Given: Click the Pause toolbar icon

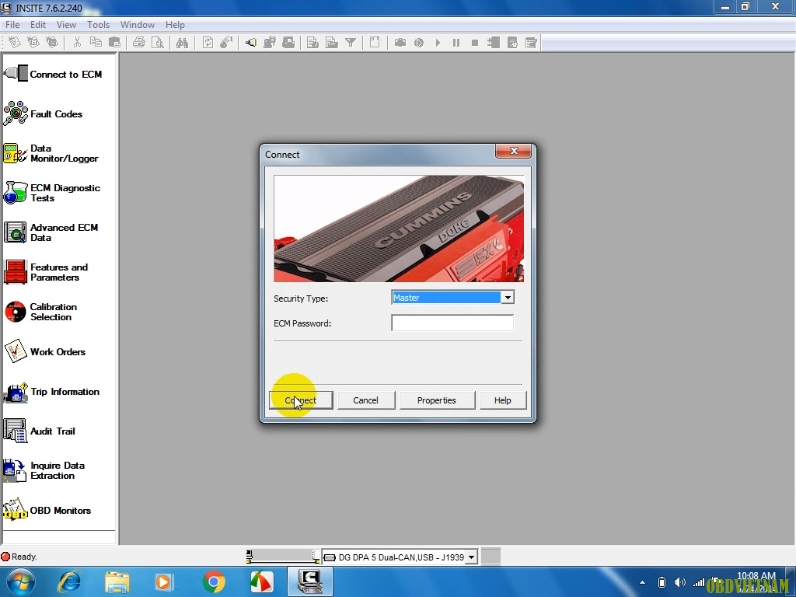Looking at the screenshot, I should point(456,43).
